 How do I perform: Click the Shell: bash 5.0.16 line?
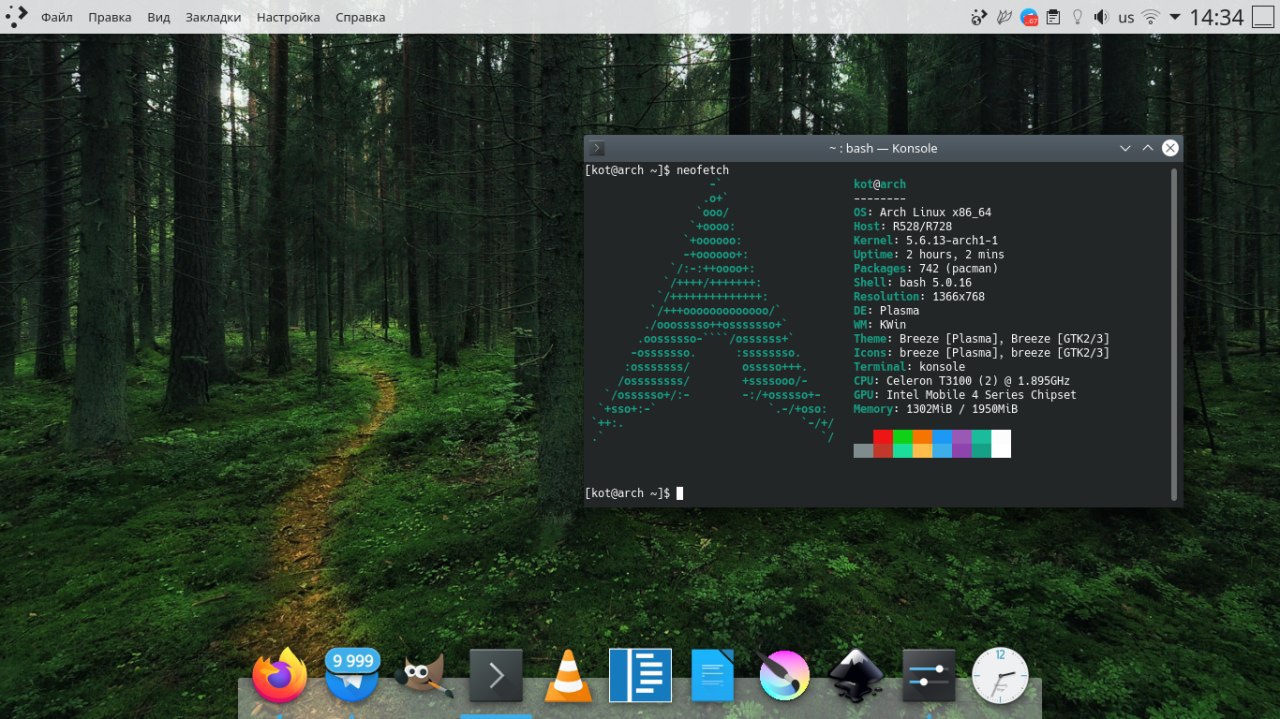tap(912, 282)
